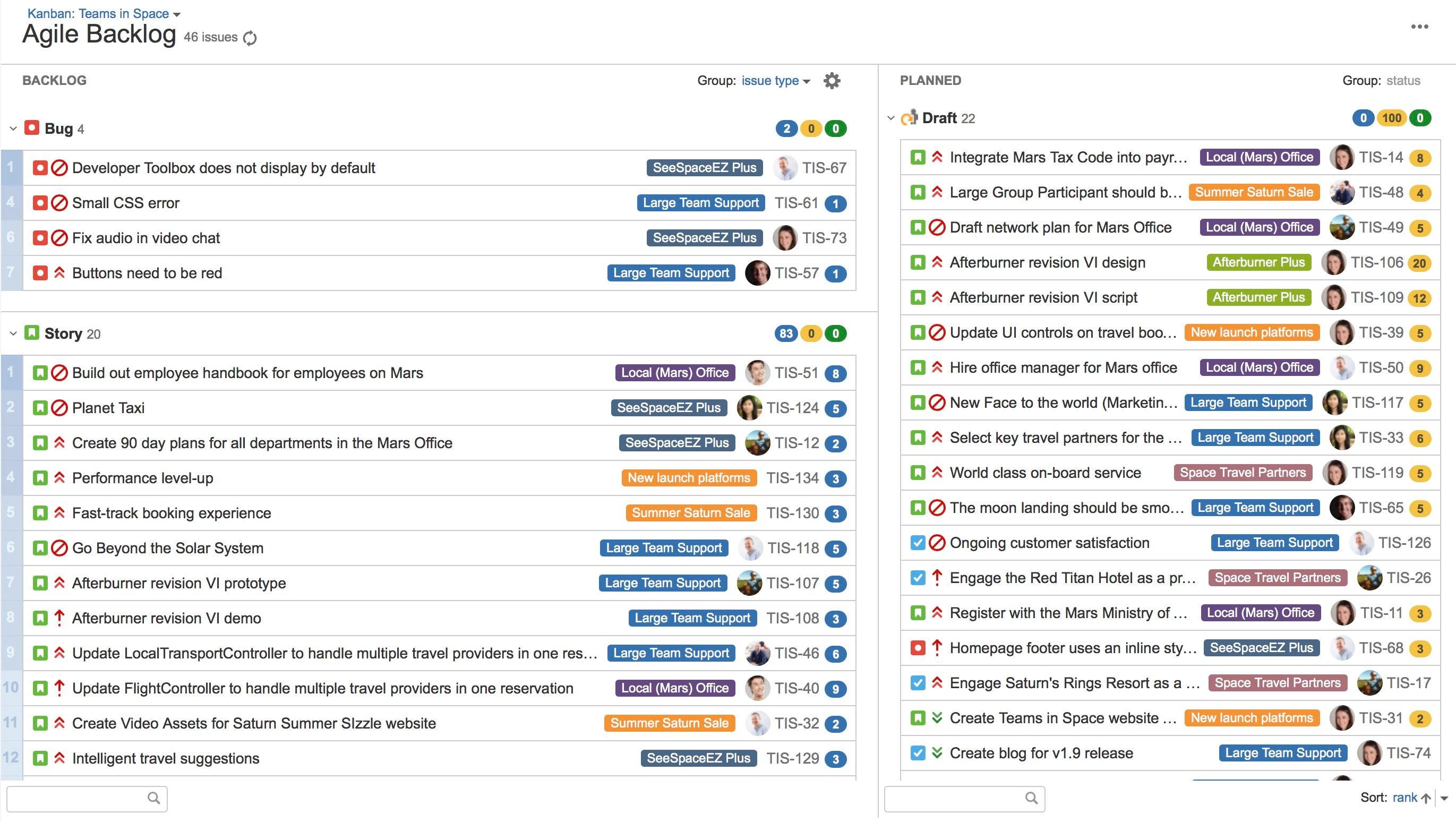Open issue key TIS-57
This screenshot has height=822, width=1456.
pos(796,273)
